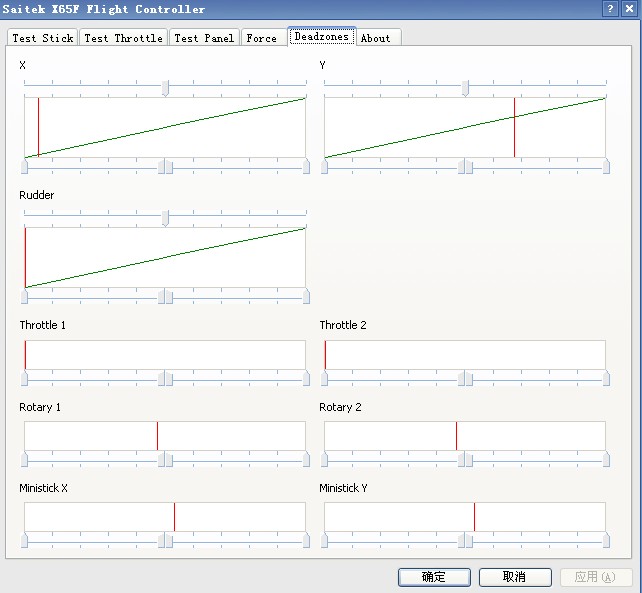Screen dimensions: 642x593
Task: Click the Y axis curve slider thumb above its graph
Action: (x=465, y=88)
